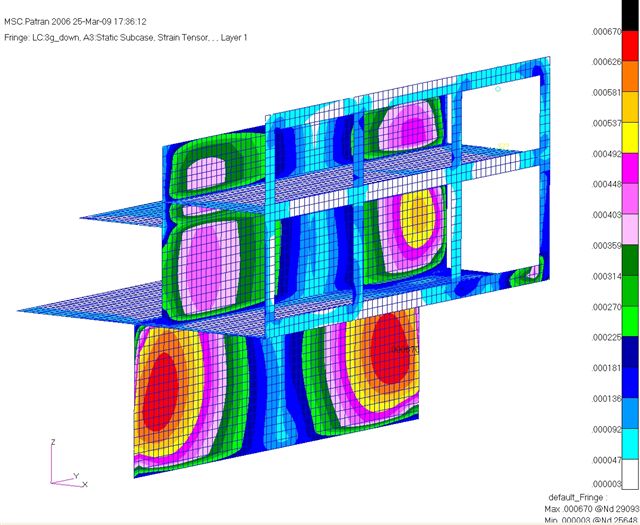Select the Max .000670 @Nd 29093 text
The image size is (640, 525).
coord(592,509)
